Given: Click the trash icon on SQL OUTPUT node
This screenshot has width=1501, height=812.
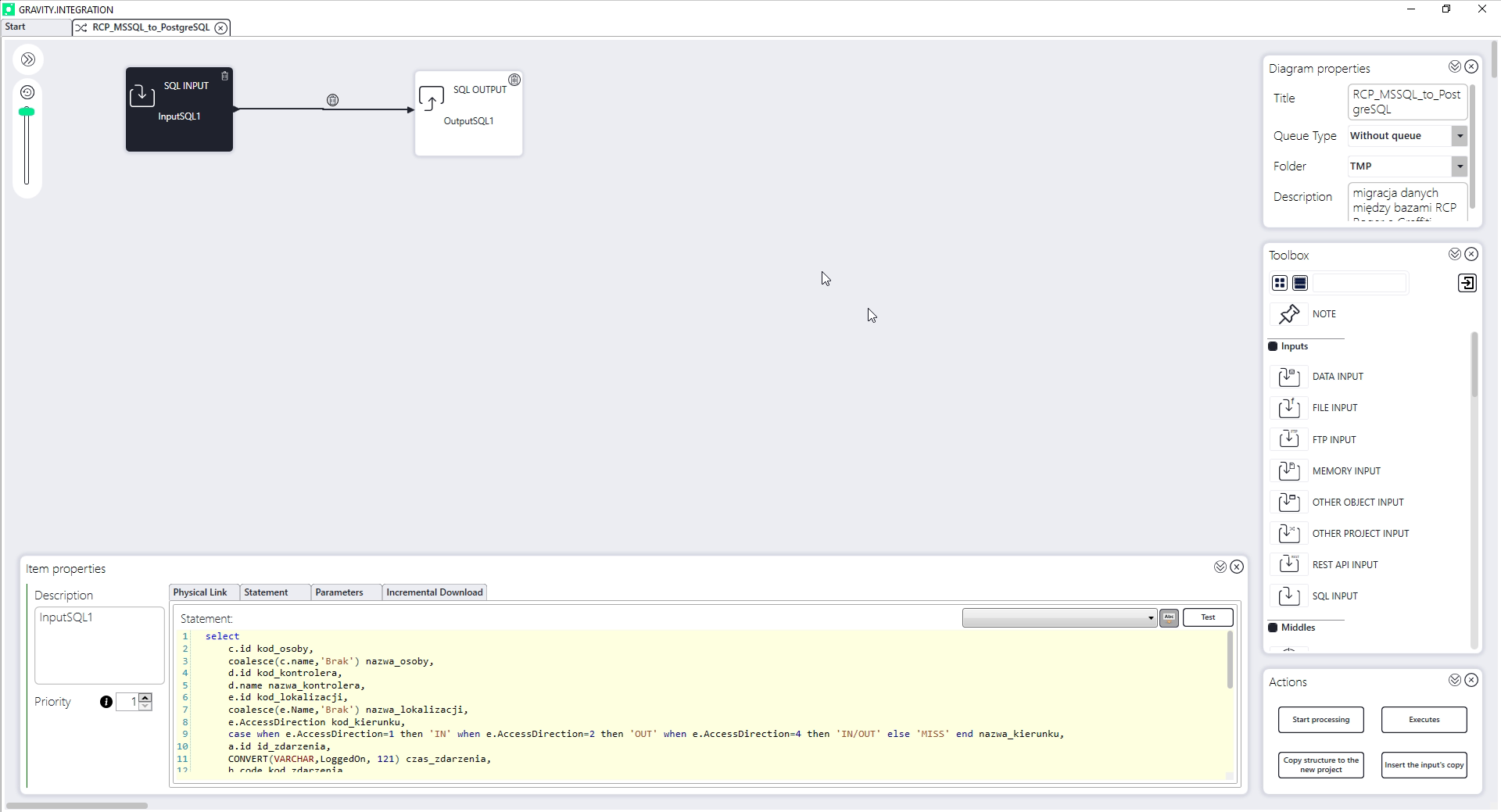Looking at the screenshot, I should point(514,80).
